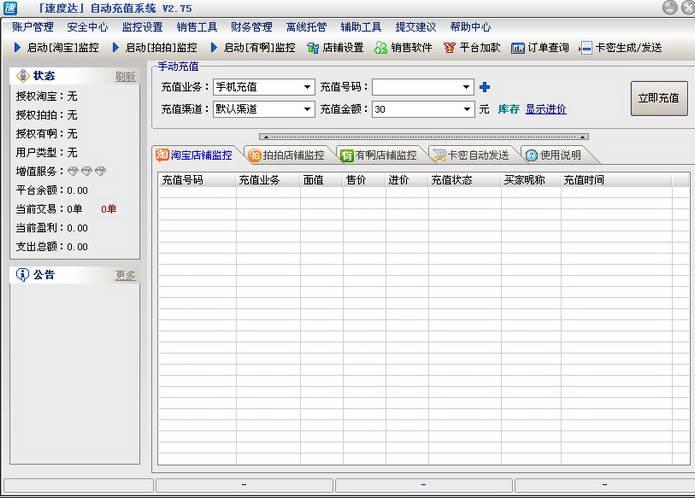Open 离线托管 menu

(x=306, y=27)
